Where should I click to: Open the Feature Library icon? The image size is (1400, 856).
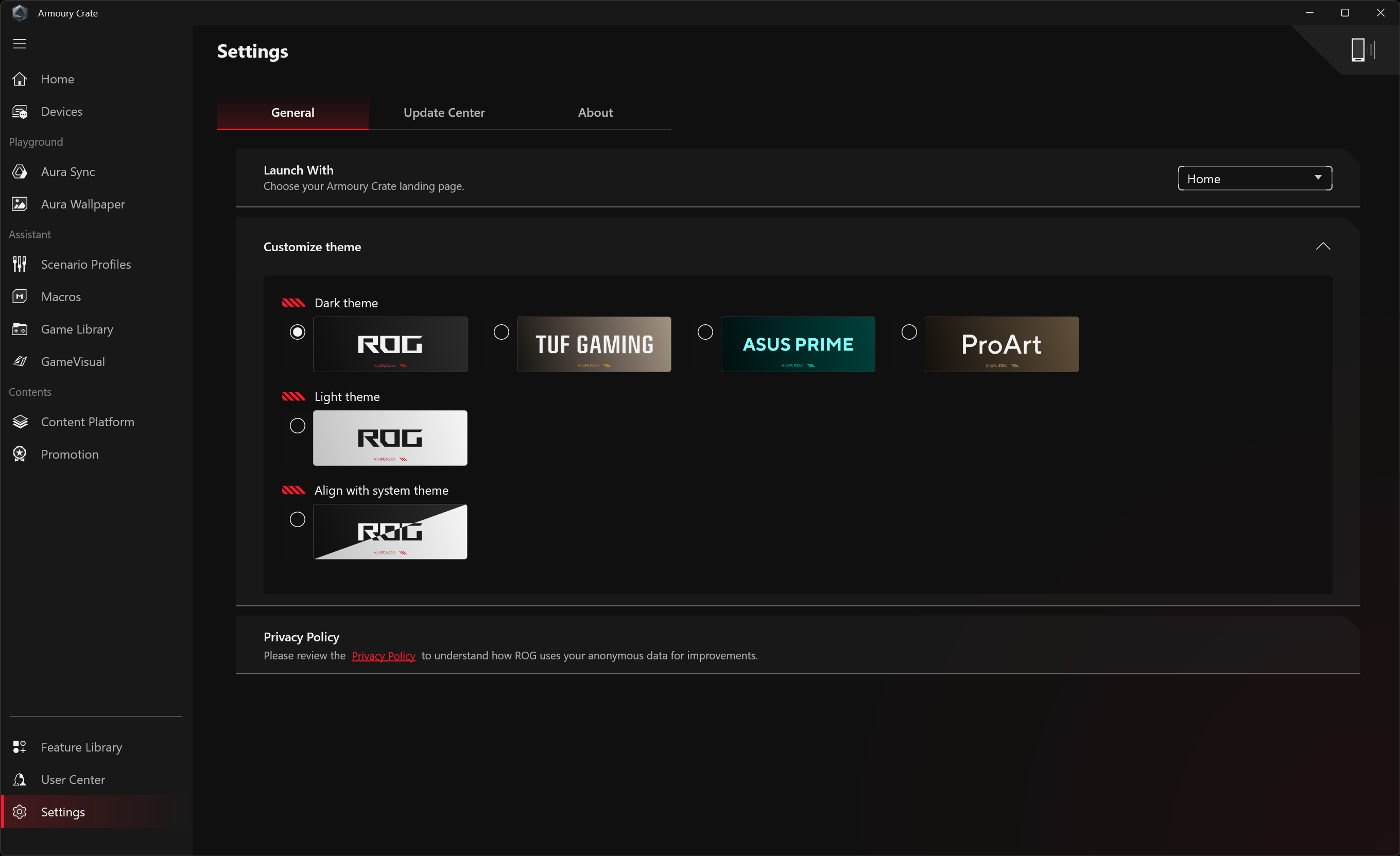(x=20, y=747)
